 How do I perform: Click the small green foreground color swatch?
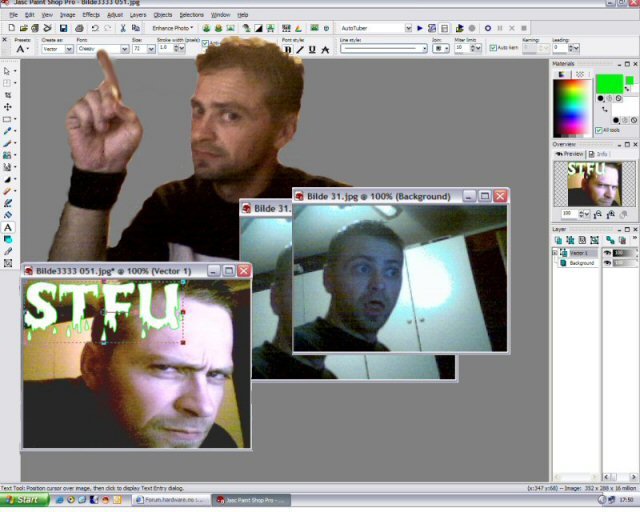[630, 80]
